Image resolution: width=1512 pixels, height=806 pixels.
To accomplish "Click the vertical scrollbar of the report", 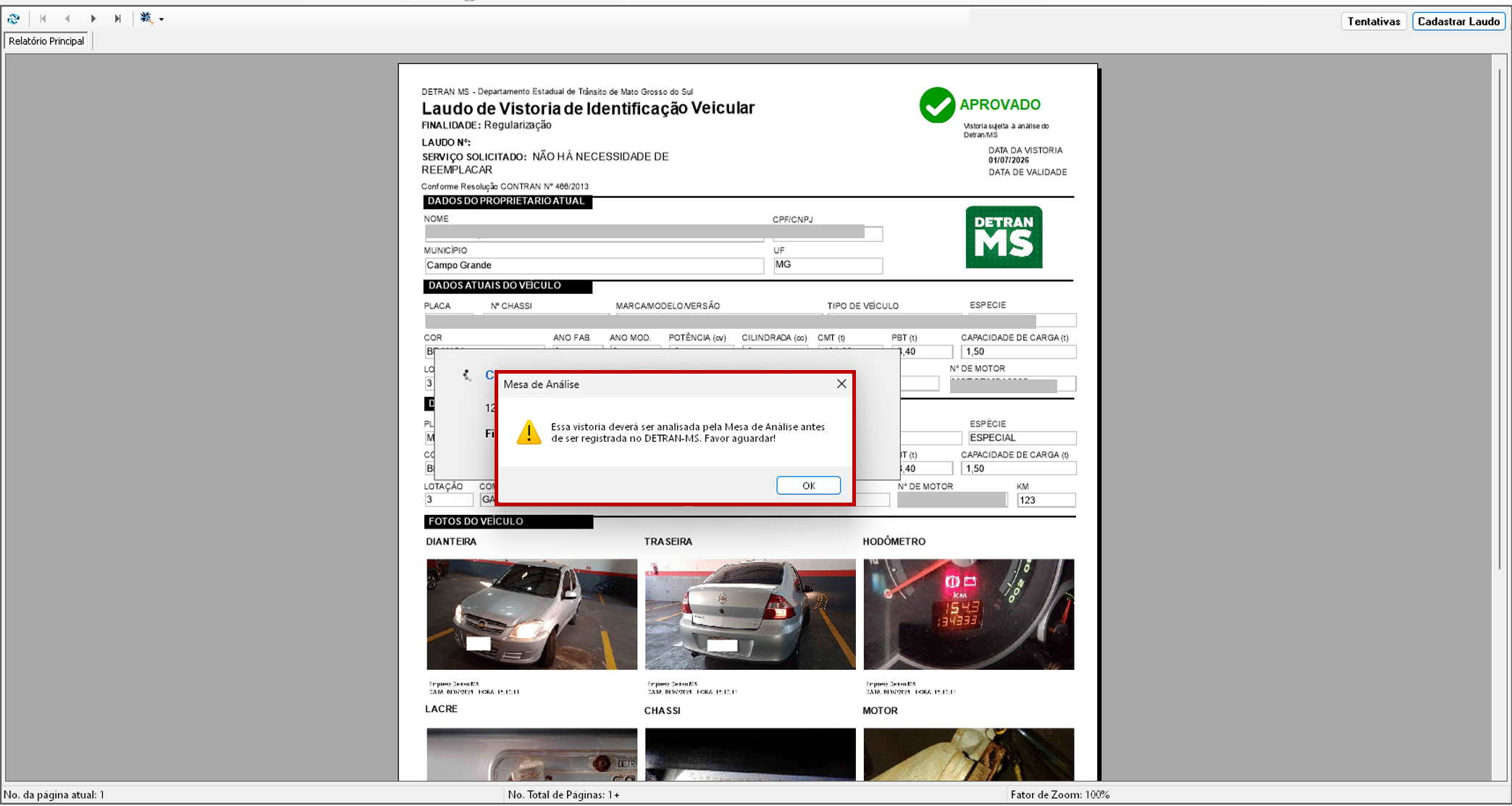I will pyautogui.click(x=1500, y=319).
